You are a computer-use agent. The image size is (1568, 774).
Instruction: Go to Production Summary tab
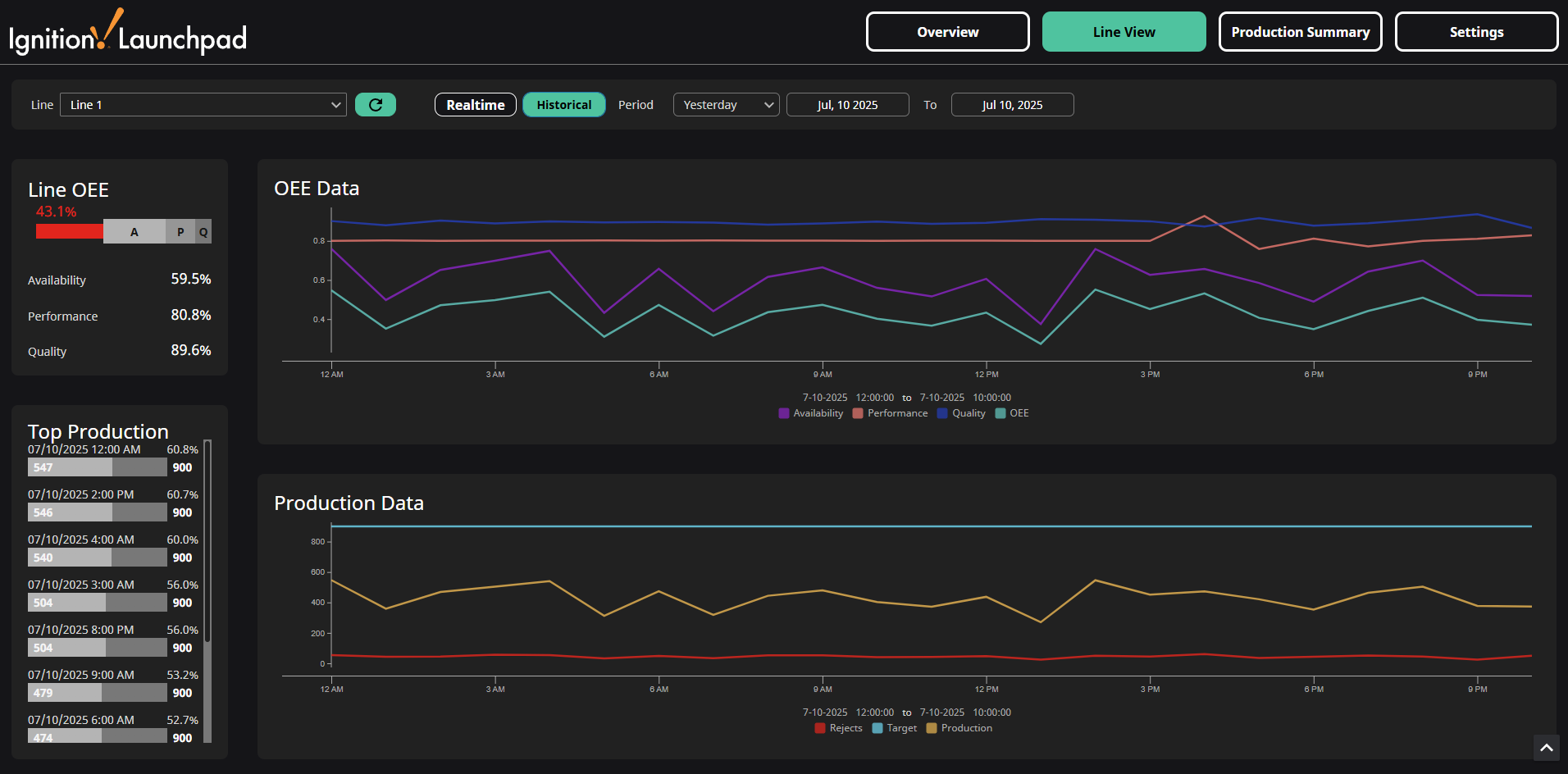point(1300,32)
